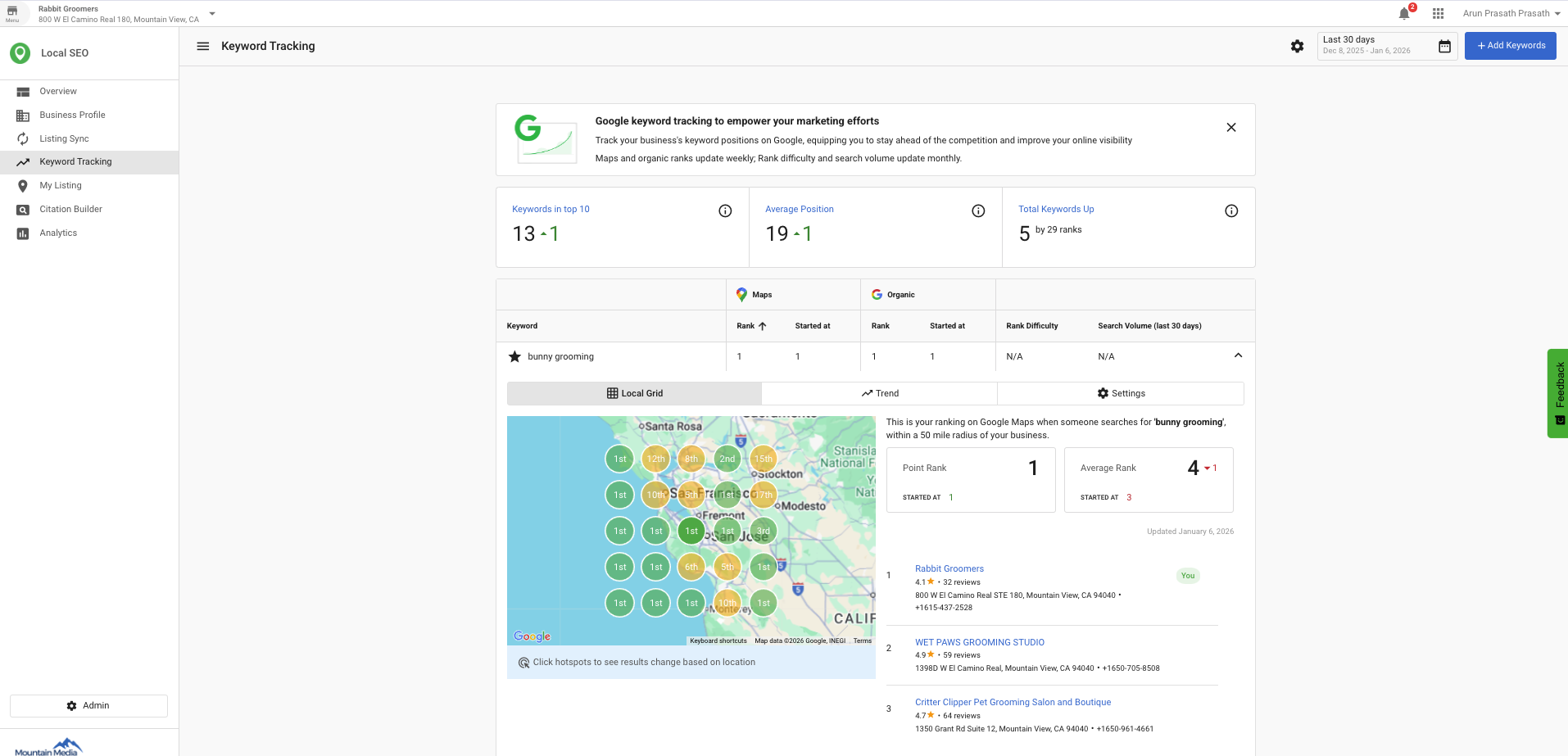Image resolution: width=1568 pixels, height=756 pixels.
Task: Open Keyword Tracking settings gear
Action: click(x=1297, y=47)
